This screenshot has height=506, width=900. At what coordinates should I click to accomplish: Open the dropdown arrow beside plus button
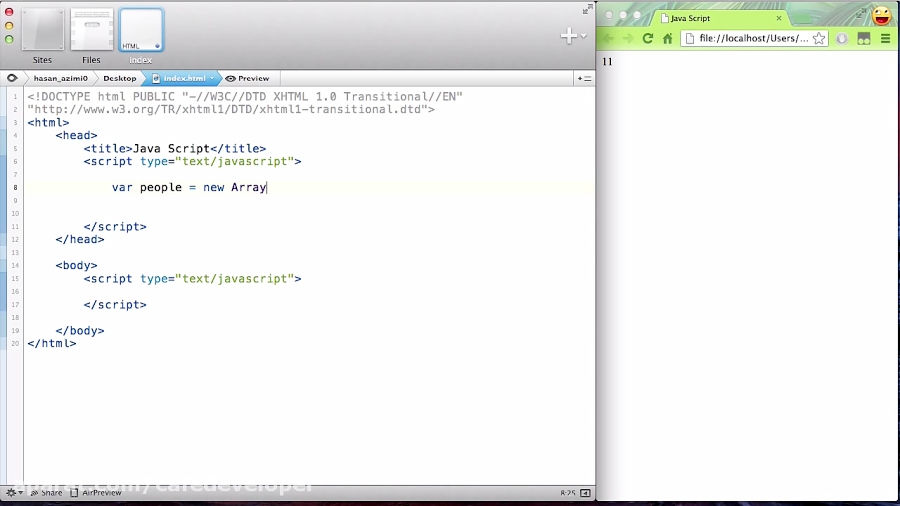(584, 36)
